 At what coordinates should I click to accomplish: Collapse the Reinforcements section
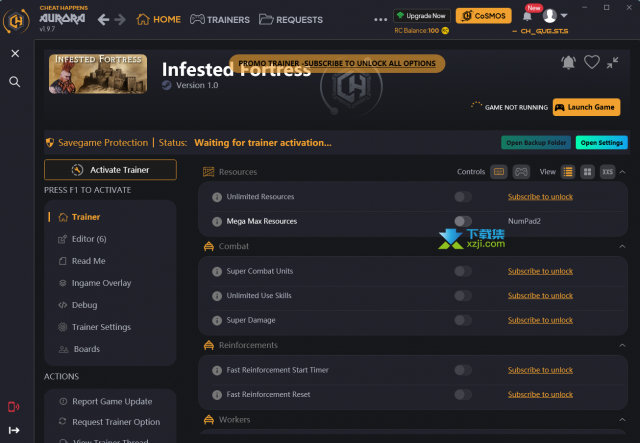622,345
